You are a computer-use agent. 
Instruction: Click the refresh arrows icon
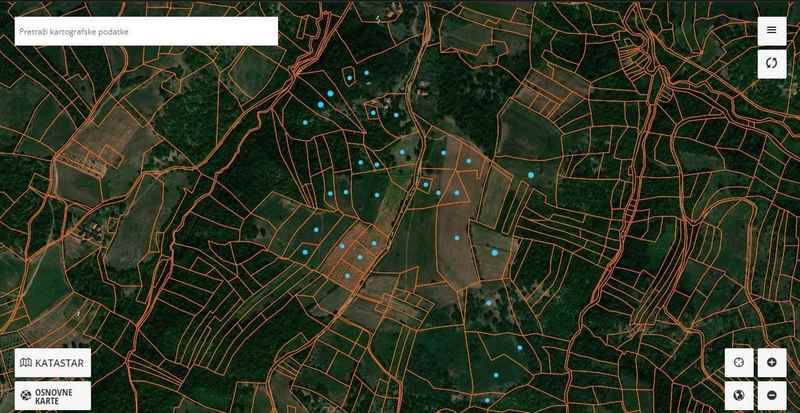coord(771,63)
